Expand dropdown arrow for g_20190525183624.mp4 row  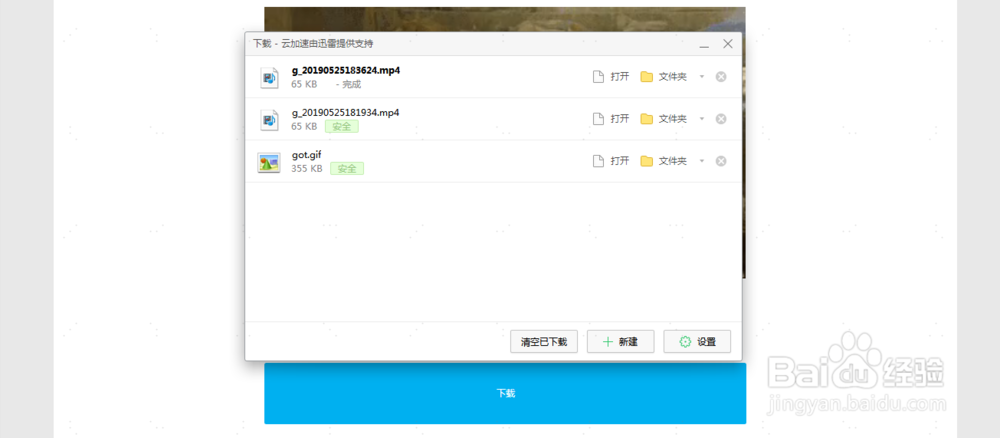click(702, 77)
